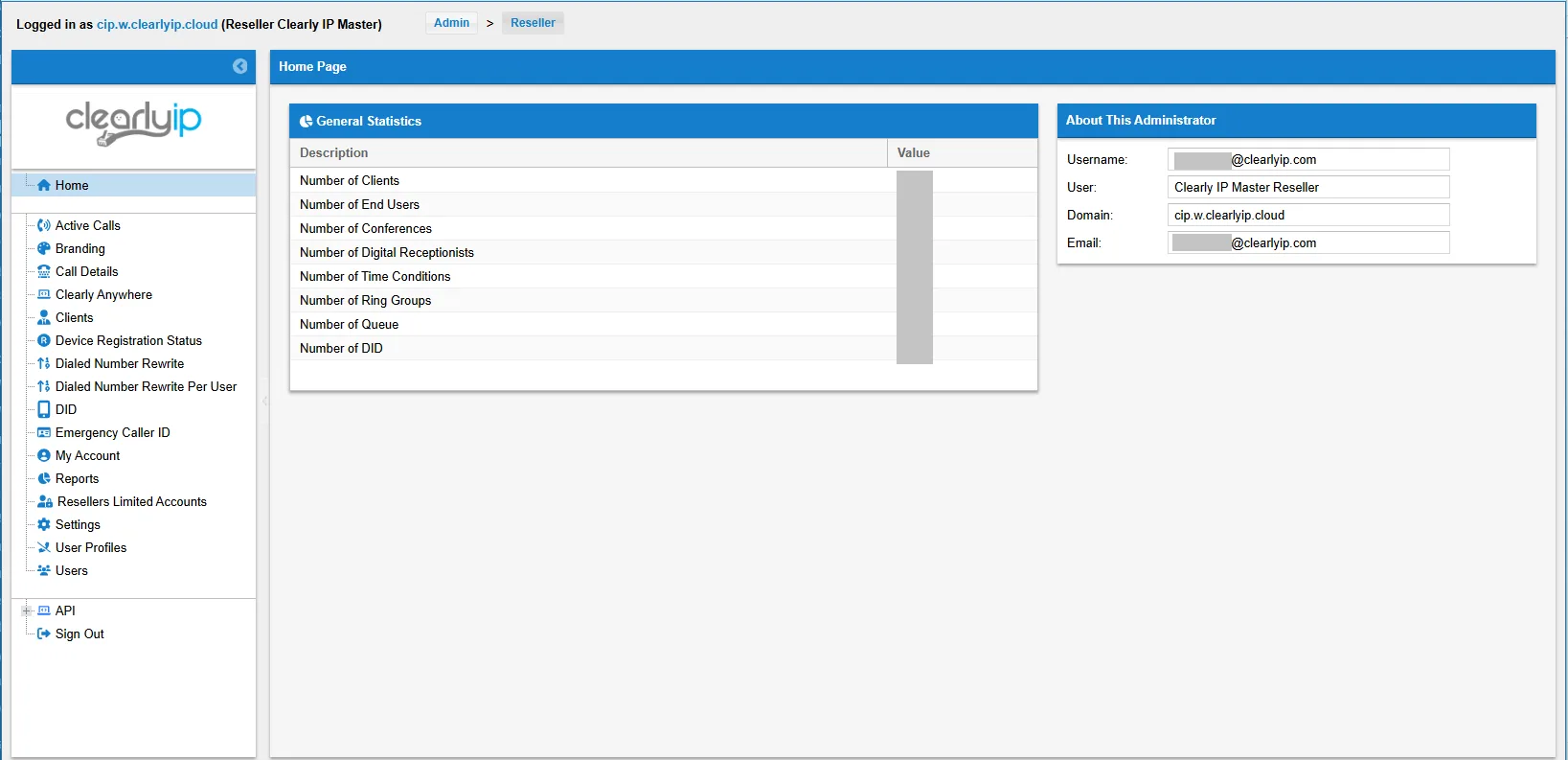Click the Settings gear icon
Image resolution: width=1568 pixels, height=760 pixels.
click(44, 524)
